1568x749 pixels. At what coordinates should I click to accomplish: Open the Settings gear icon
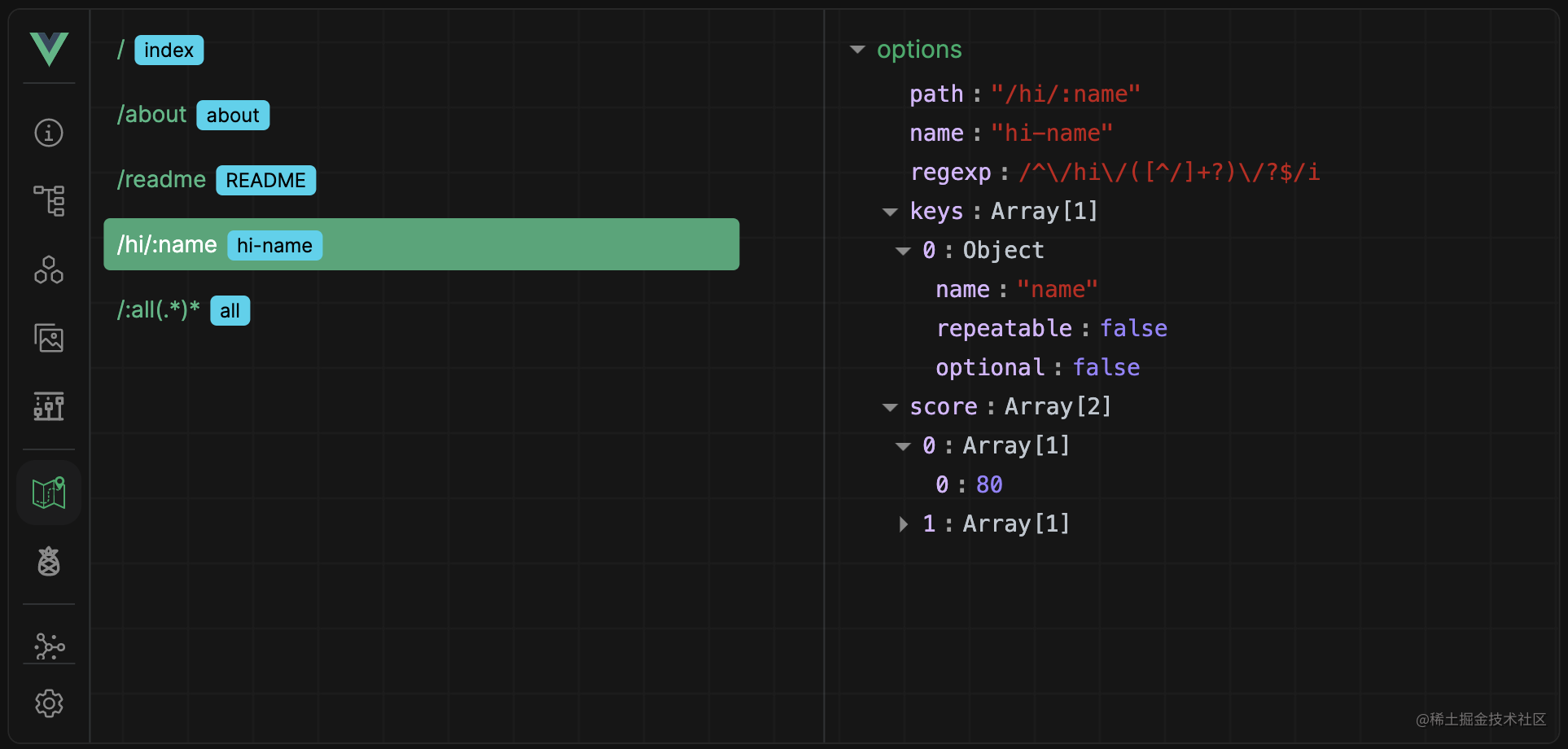tap(49, 703)
